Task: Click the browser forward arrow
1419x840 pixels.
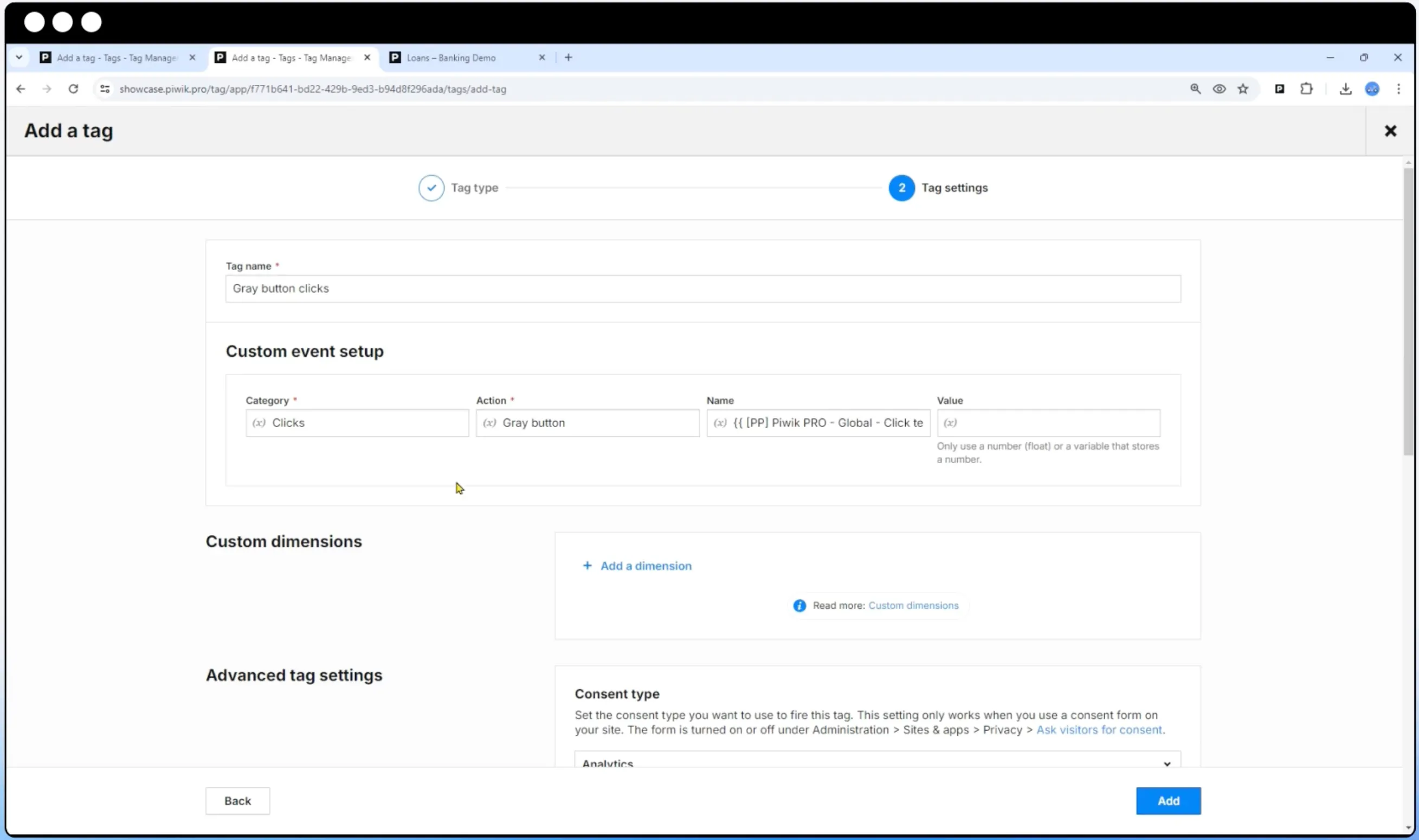Action: coord(47,89)
